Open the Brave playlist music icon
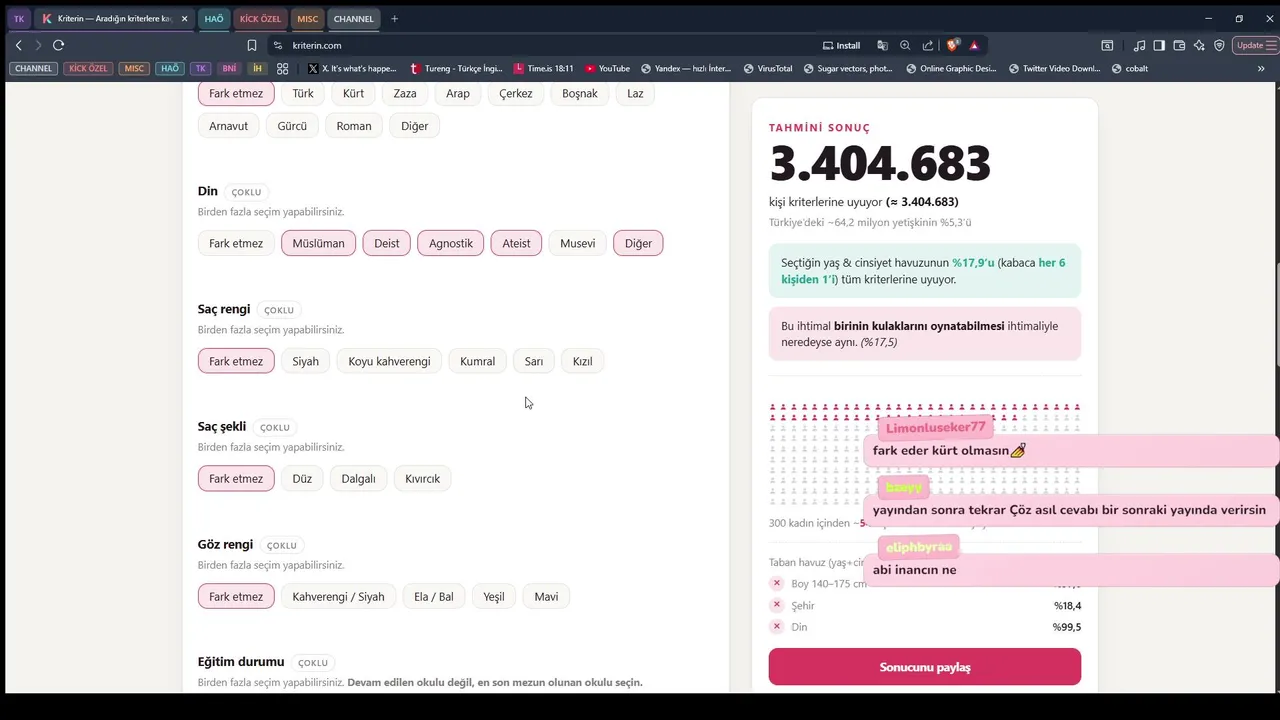1280x720 pixels. (1139, 45)
